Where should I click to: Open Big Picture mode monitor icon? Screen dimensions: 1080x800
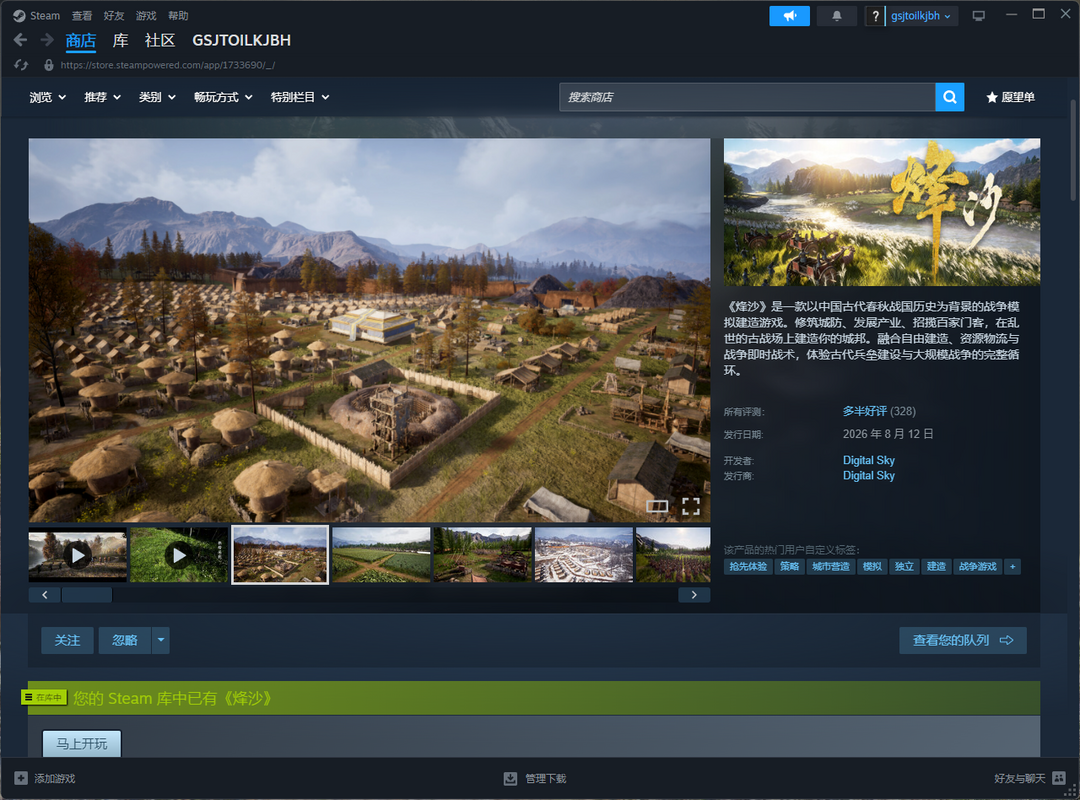point(979,16)
